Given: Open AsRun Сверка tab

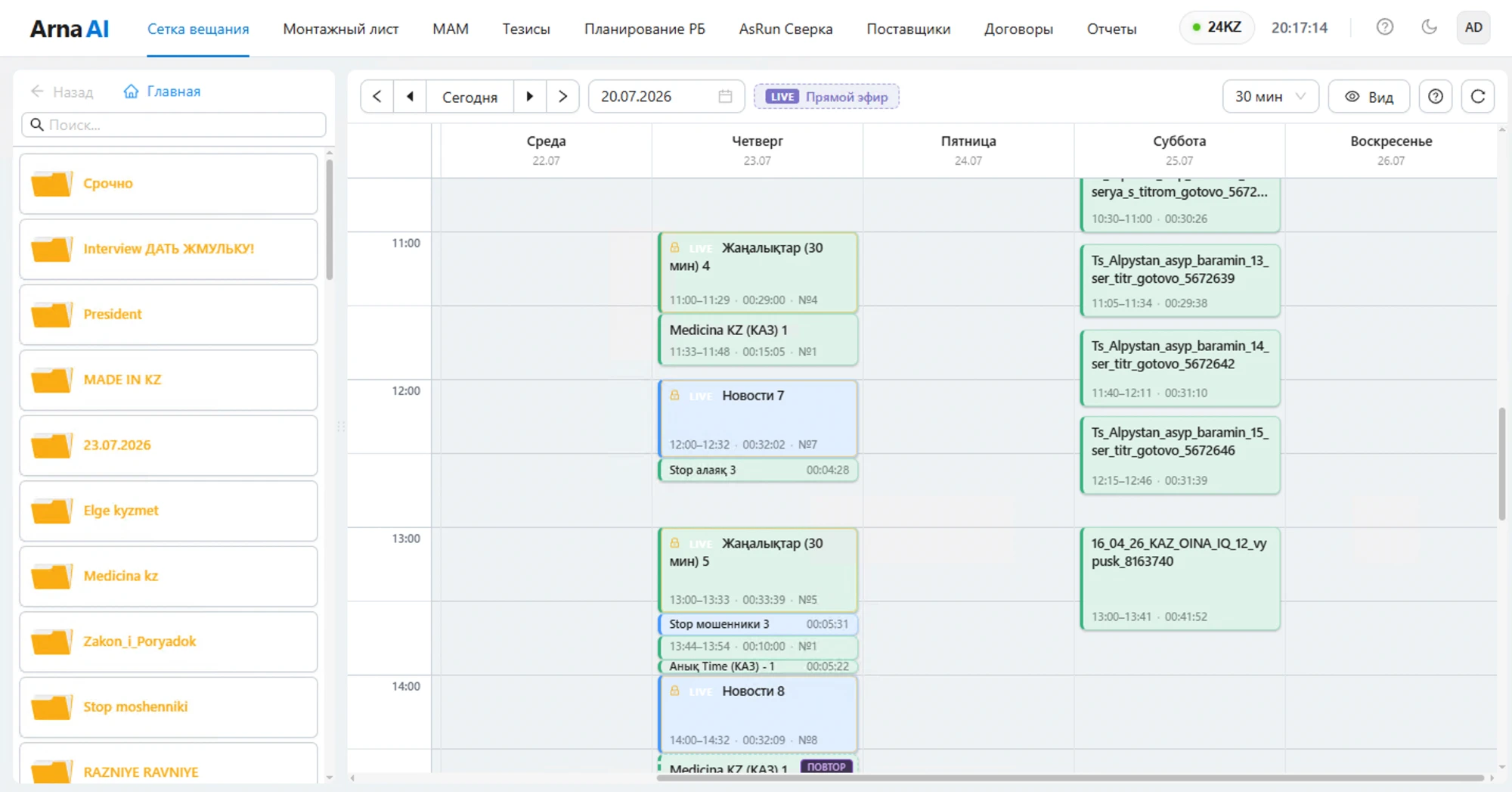Looking at the screenshot, I should tap(785, 29).
